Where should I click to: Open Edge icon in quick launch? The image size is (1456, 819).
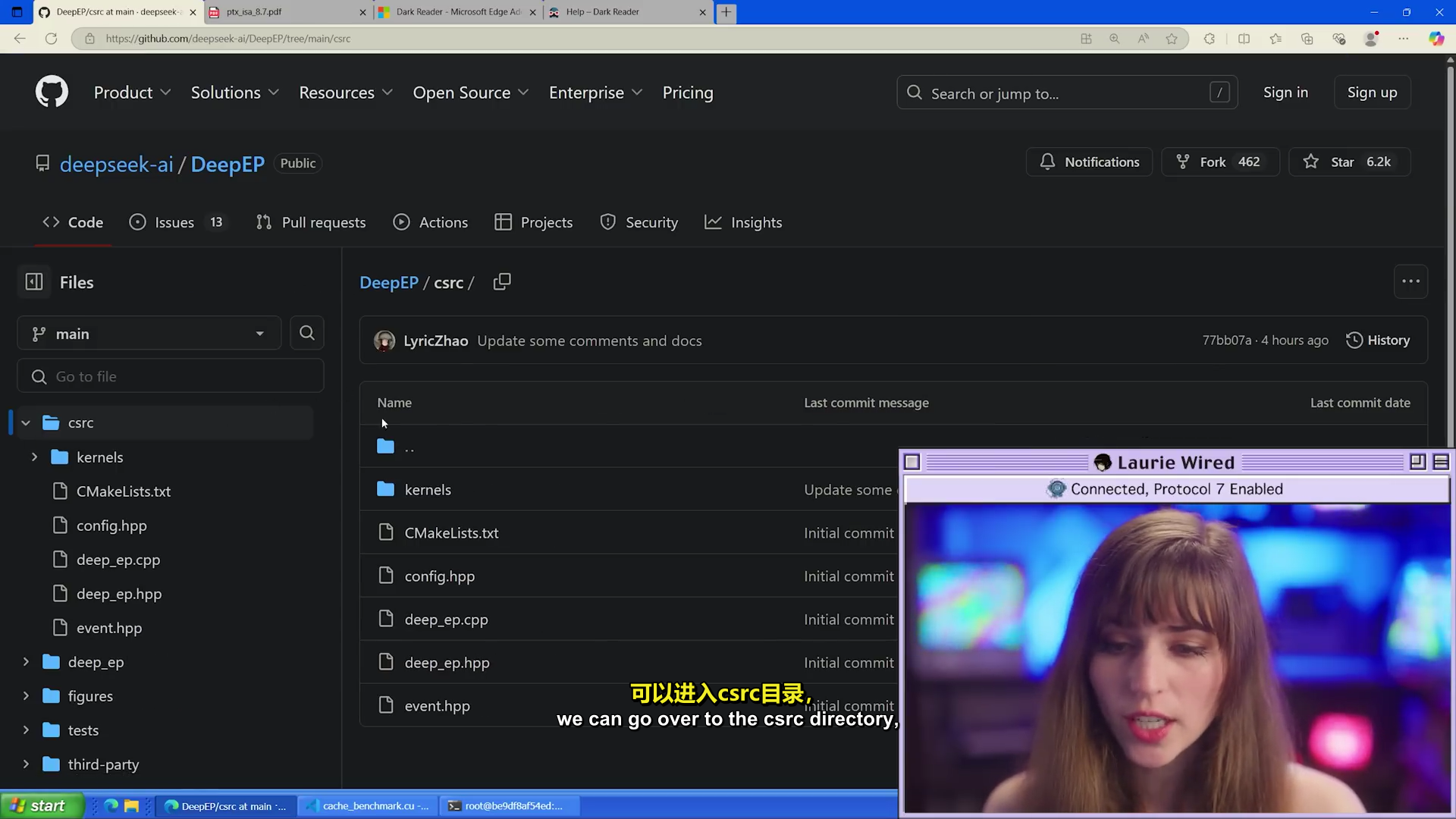[x=111, y=805]
